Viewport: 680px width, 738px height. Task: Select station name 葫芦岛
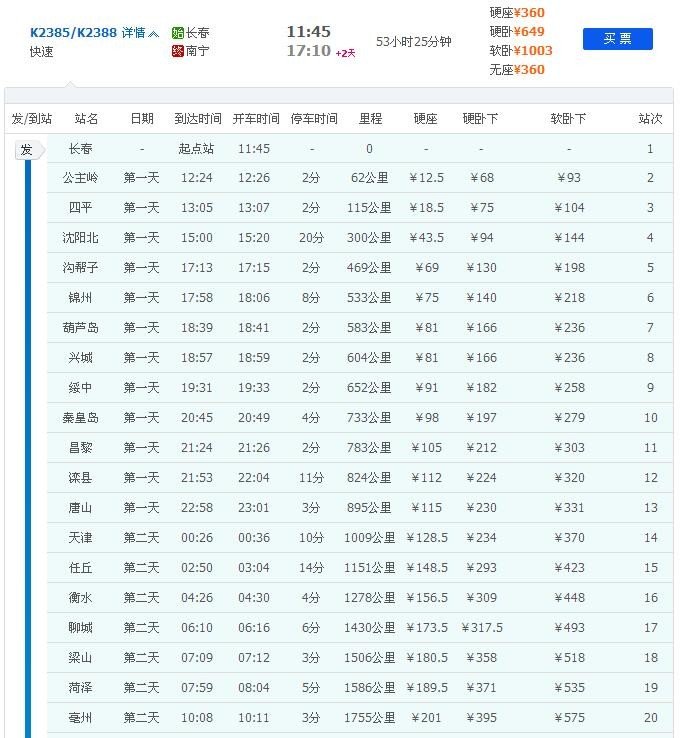[x=80, y=328]
